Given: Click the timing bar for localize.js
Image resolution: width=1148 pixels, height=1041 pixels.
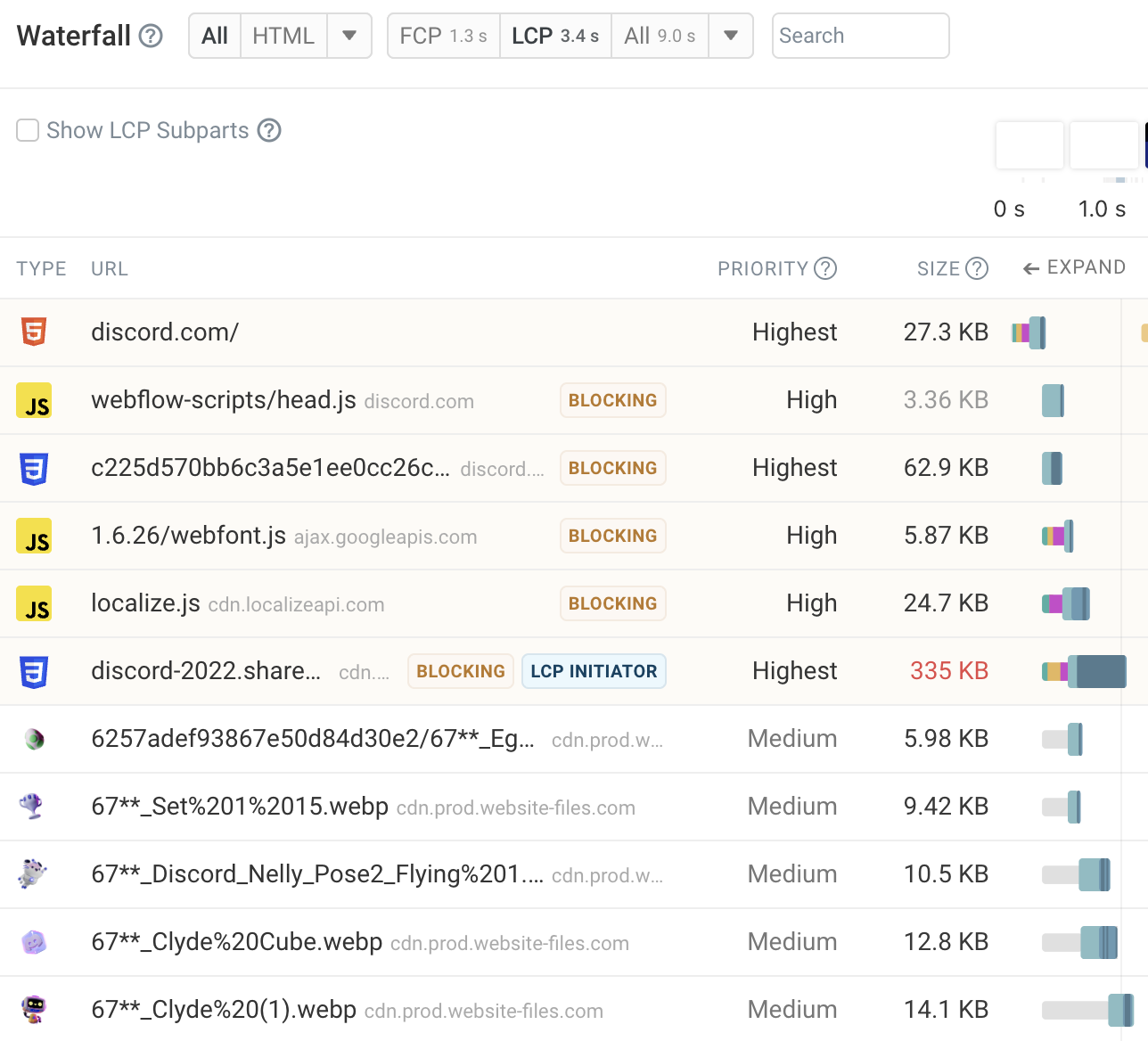Looking at the screenshot, I should point(1066,603).
